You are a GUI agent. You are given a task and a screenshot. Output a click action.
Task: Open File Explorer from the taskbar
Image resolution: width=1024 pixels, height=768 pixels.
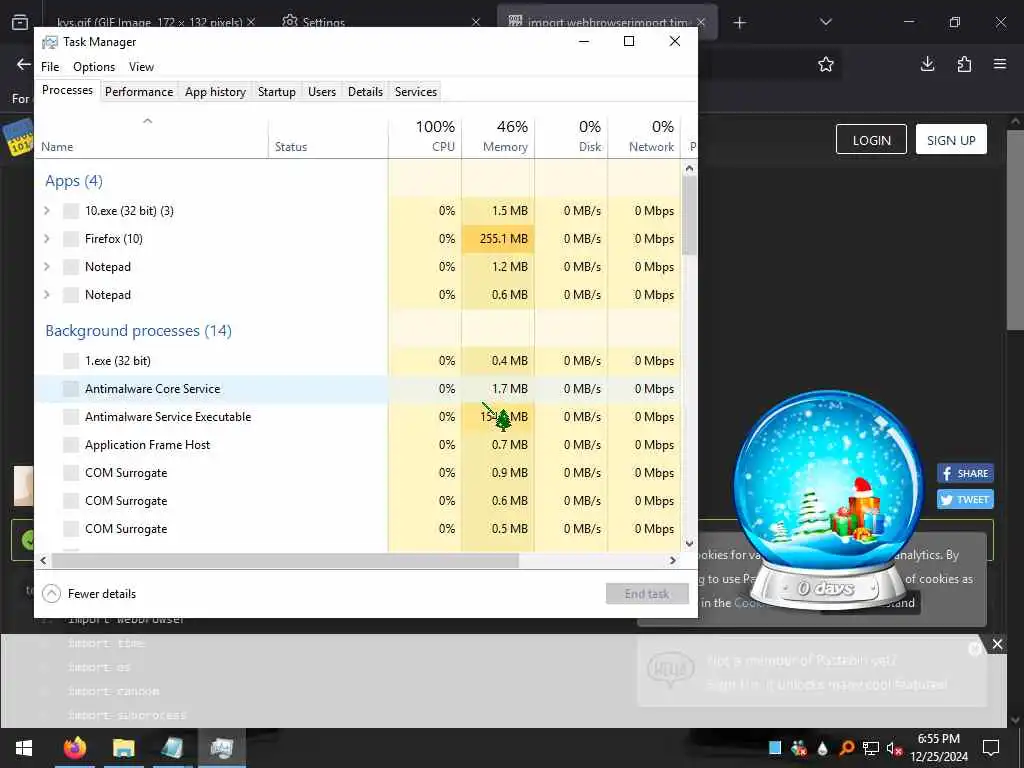pyautogui.click(x=123, y=748)
